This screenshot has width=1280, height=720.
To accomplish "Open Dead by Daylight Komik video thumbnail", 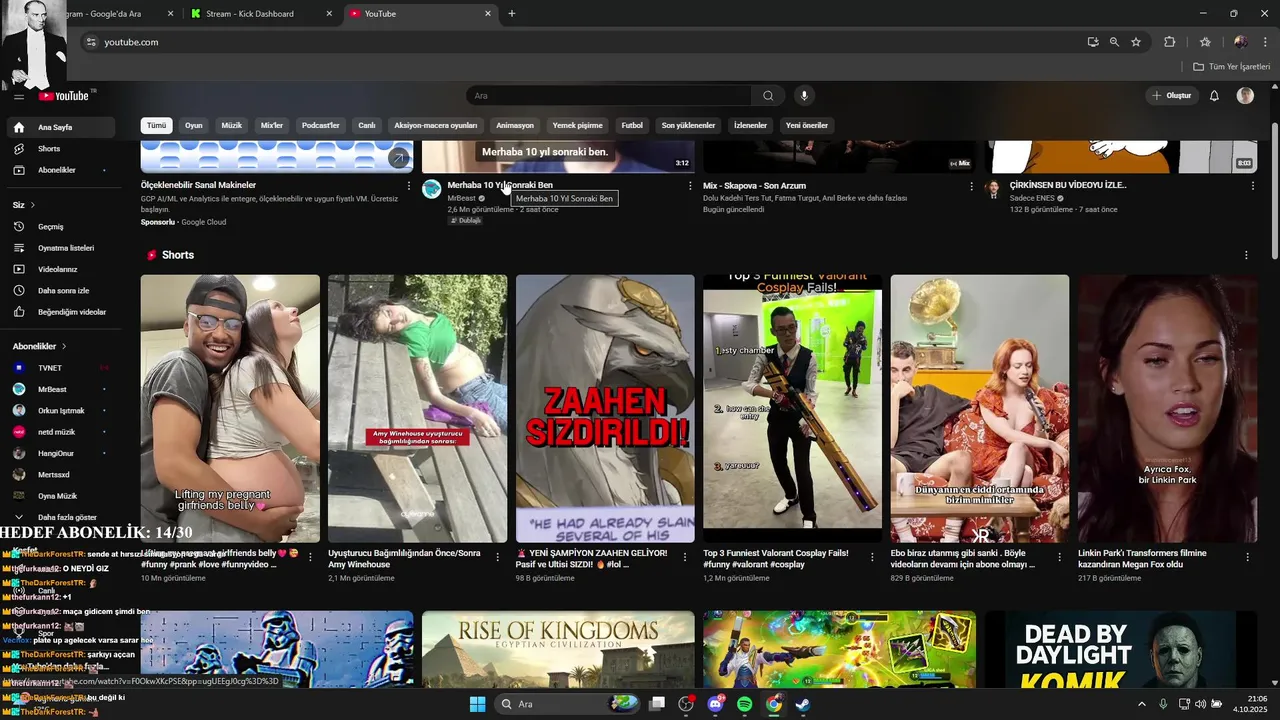I will click(1121, 649).
